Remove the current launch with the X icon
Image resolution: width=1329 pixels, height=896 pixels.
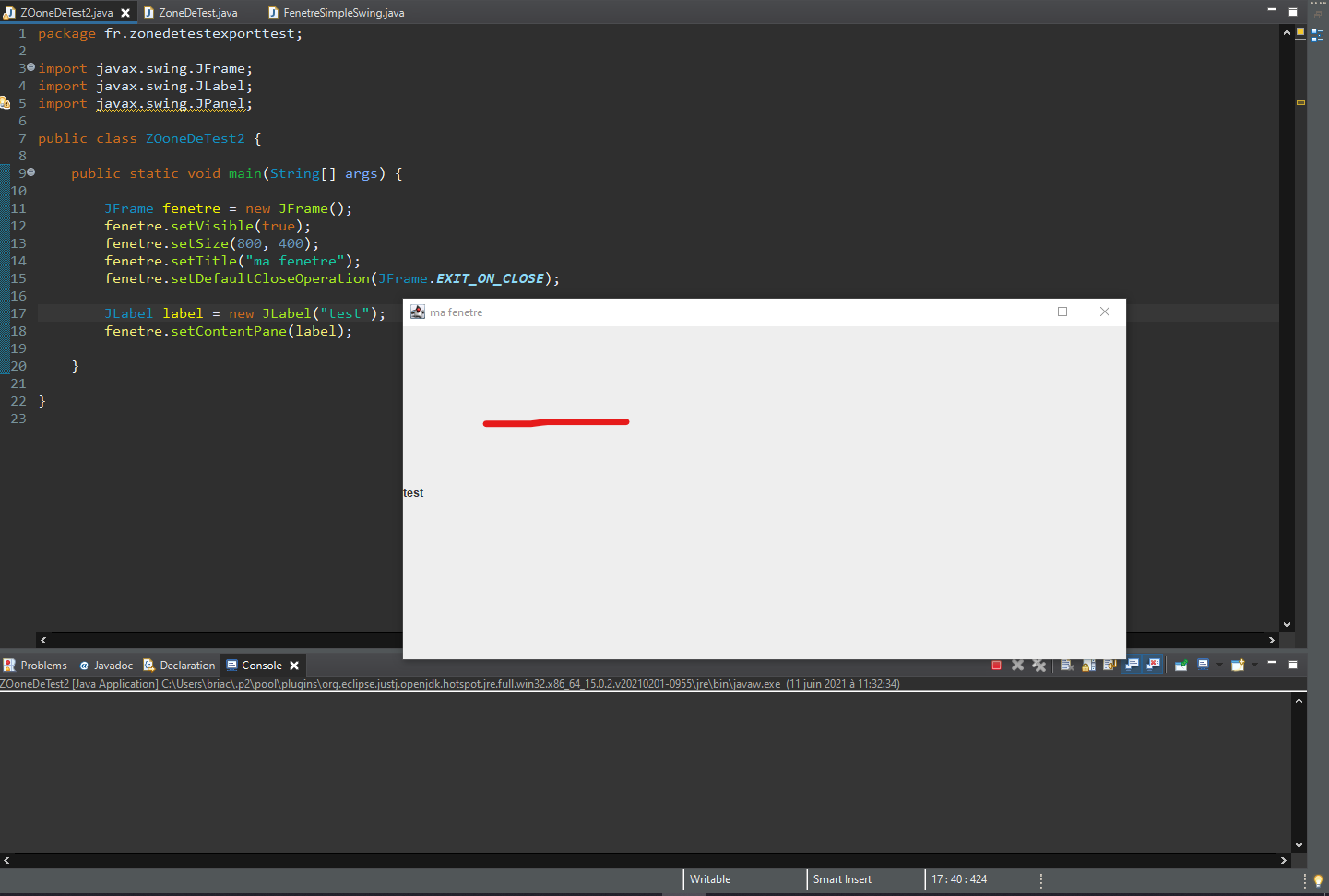pyautogui.click(x=1017, y=665)
